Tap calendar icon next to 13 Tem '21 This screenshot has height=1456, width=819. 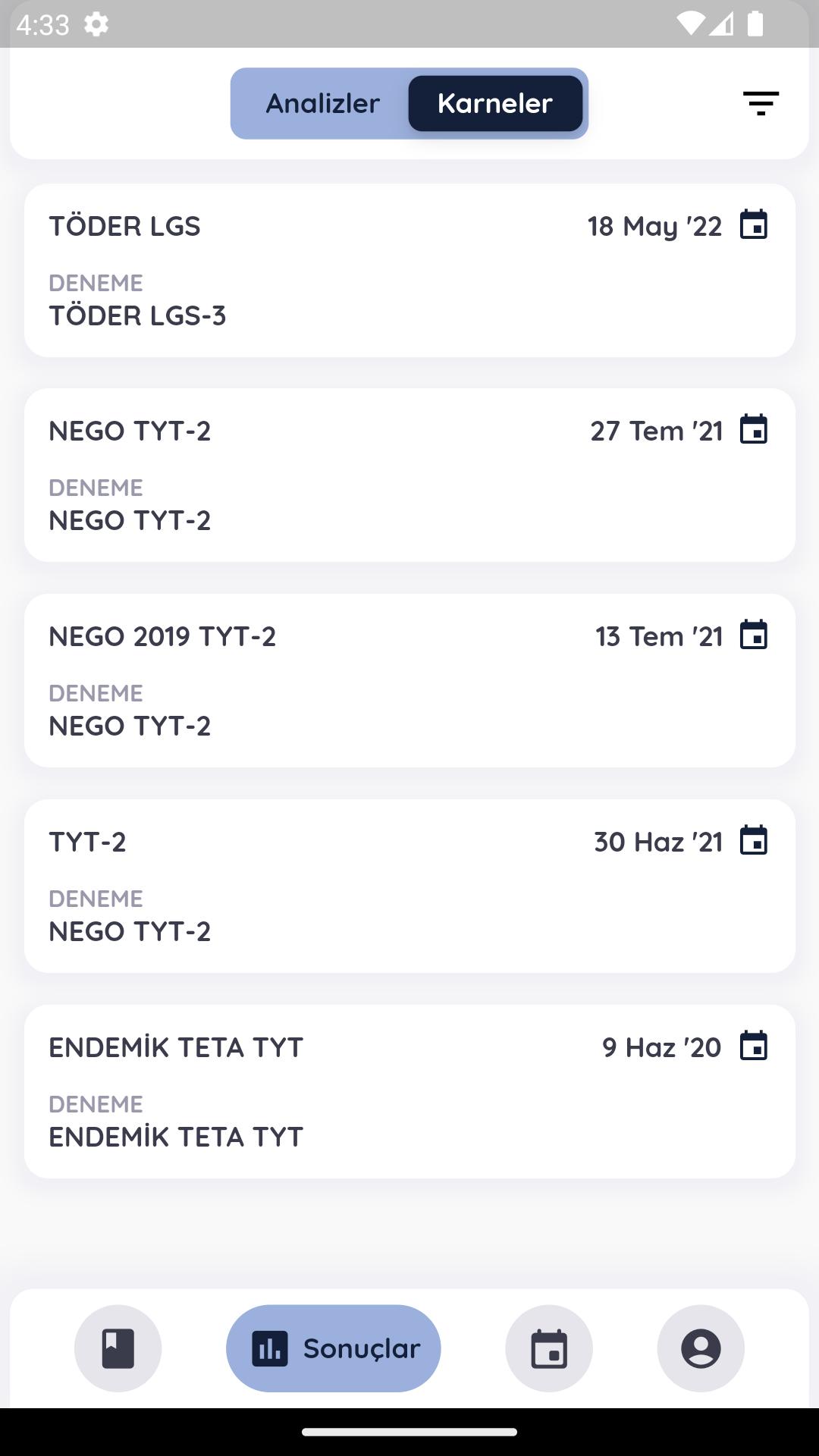(754, 635)
